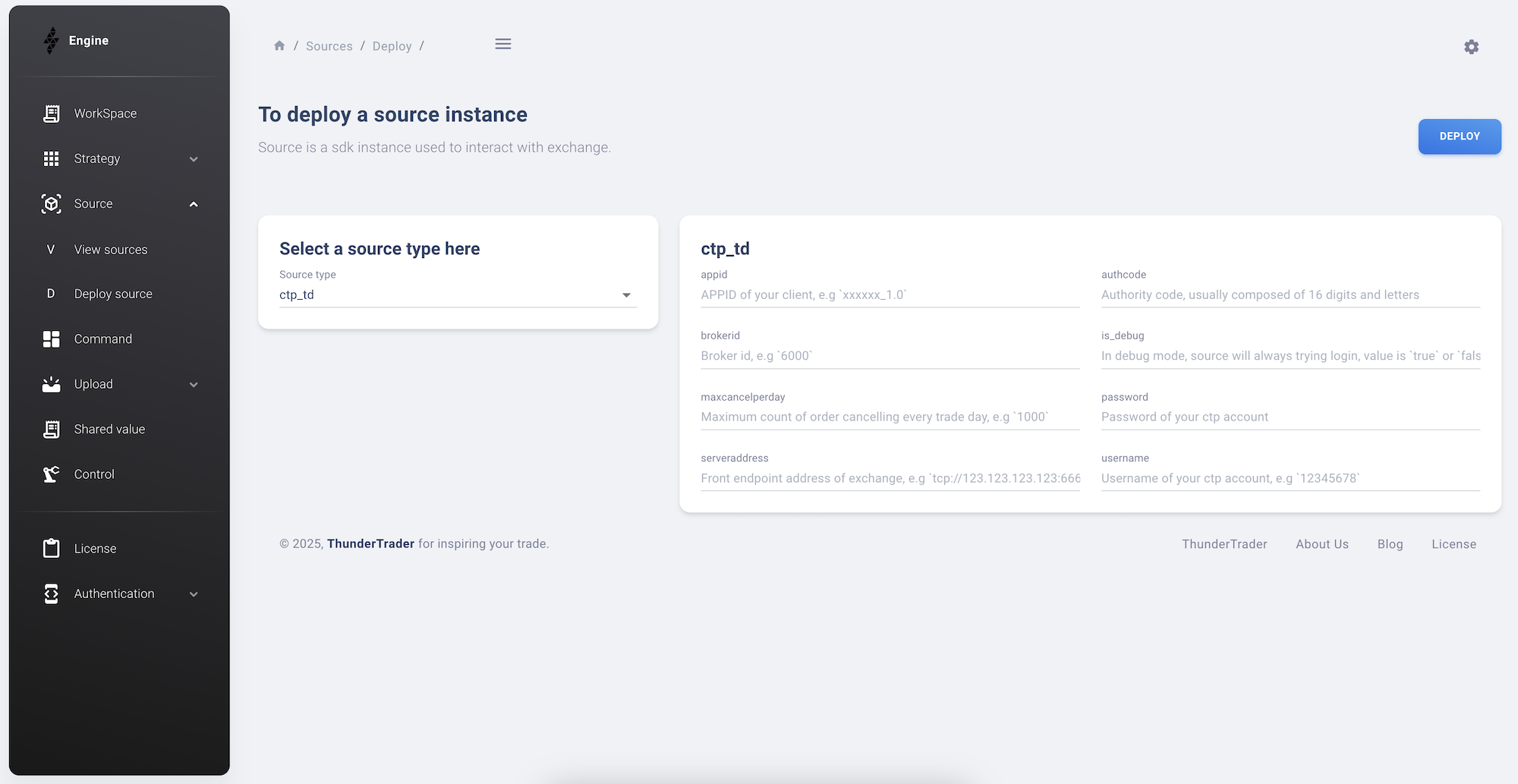The width and height of the screenshot is (1518, 784).
Task: Click the License clipboard icon
Action: [x=51, y=549]
